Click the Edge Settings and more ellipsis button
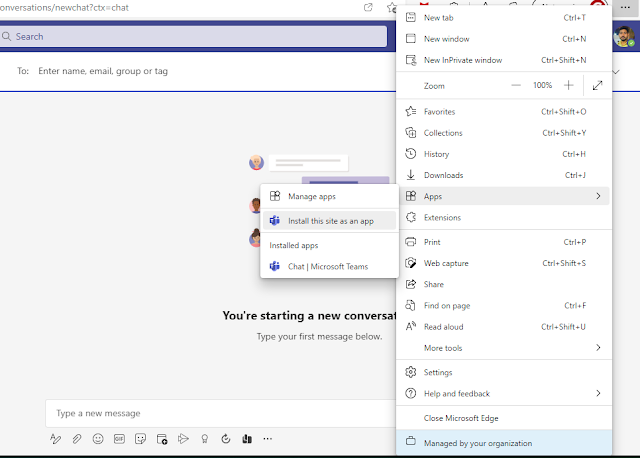This screenshot has width=640, height=458. click(x=625, y=7)
